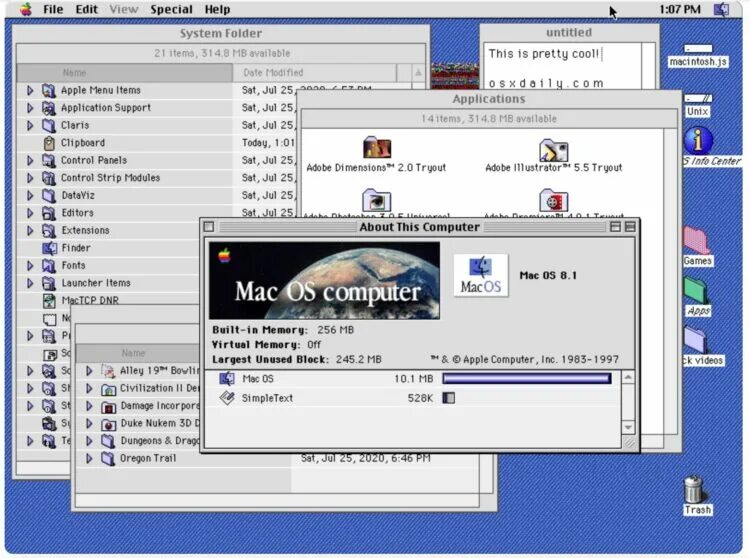Expand the Extensions folder

(30, 230)
